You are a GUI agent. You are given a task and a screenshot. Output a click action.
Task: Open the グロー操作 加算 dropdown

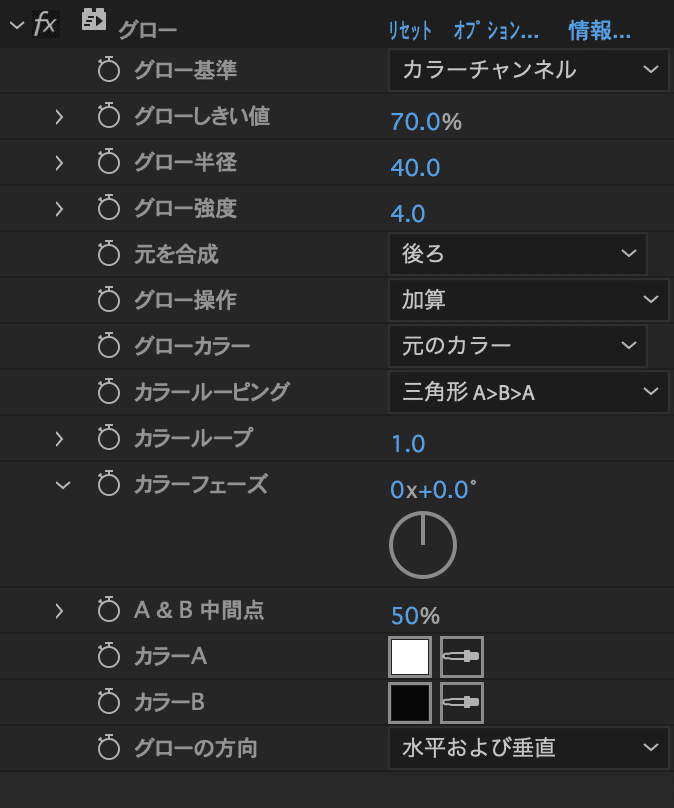coord(528,300)
